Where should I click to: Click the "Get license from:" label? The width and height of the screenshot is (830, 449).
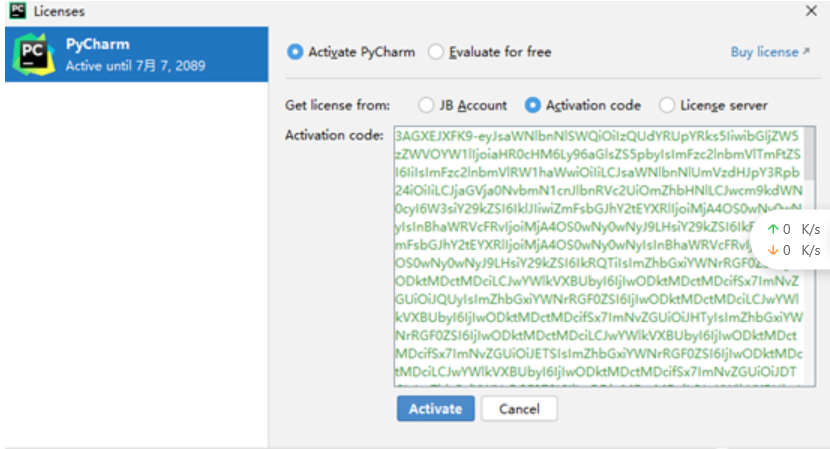tap(337, 105)
